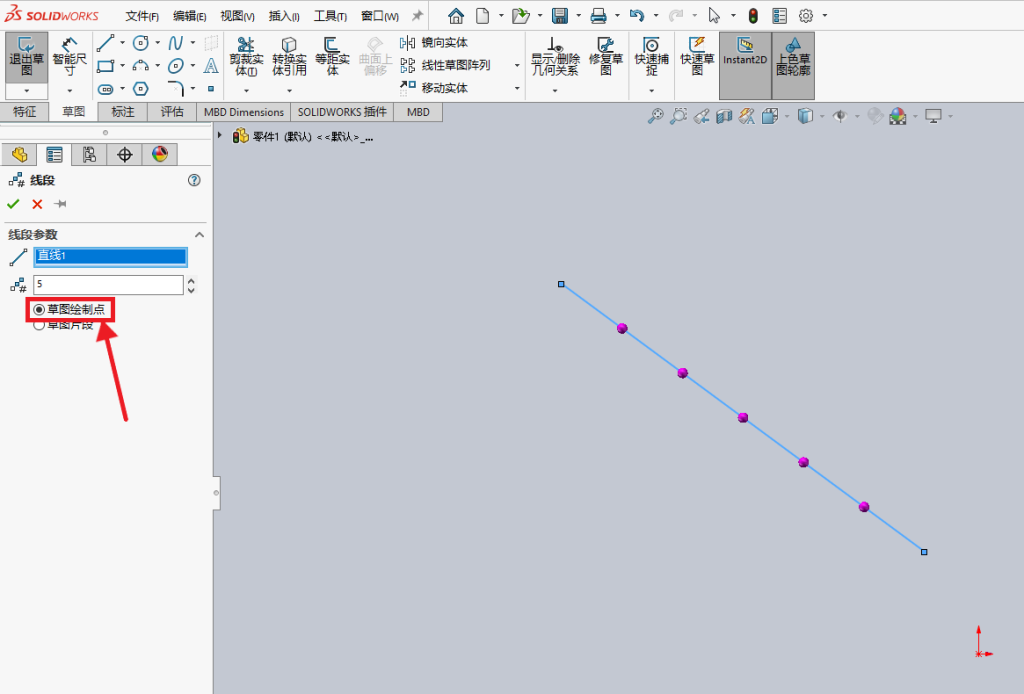Select the Circle sketch tool
1024x694 pixels.
(x=140, y=43)
